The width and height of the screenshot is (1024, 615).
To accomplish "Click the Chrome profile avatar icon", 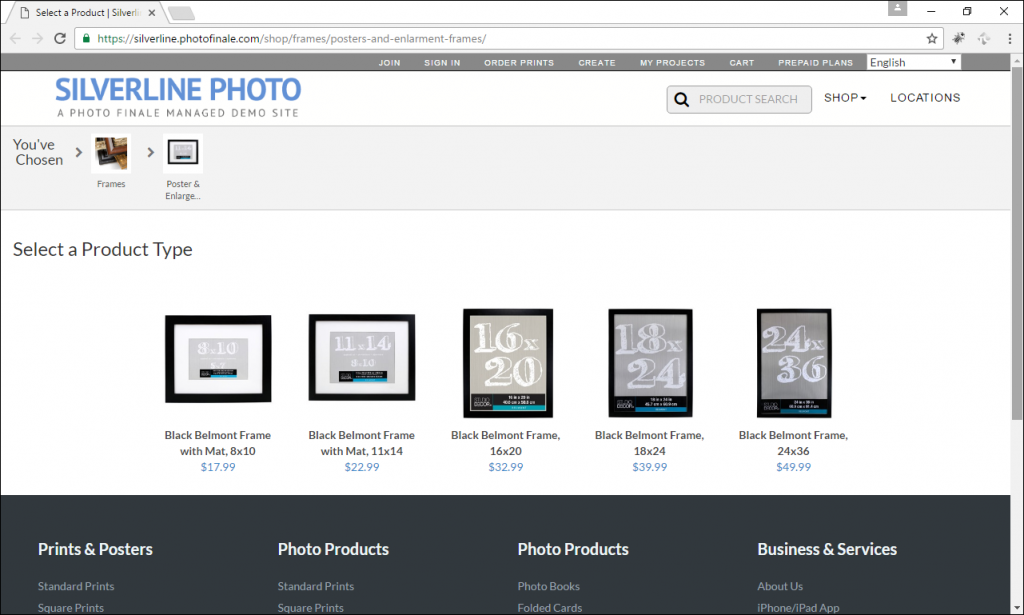I will [897, 8].
